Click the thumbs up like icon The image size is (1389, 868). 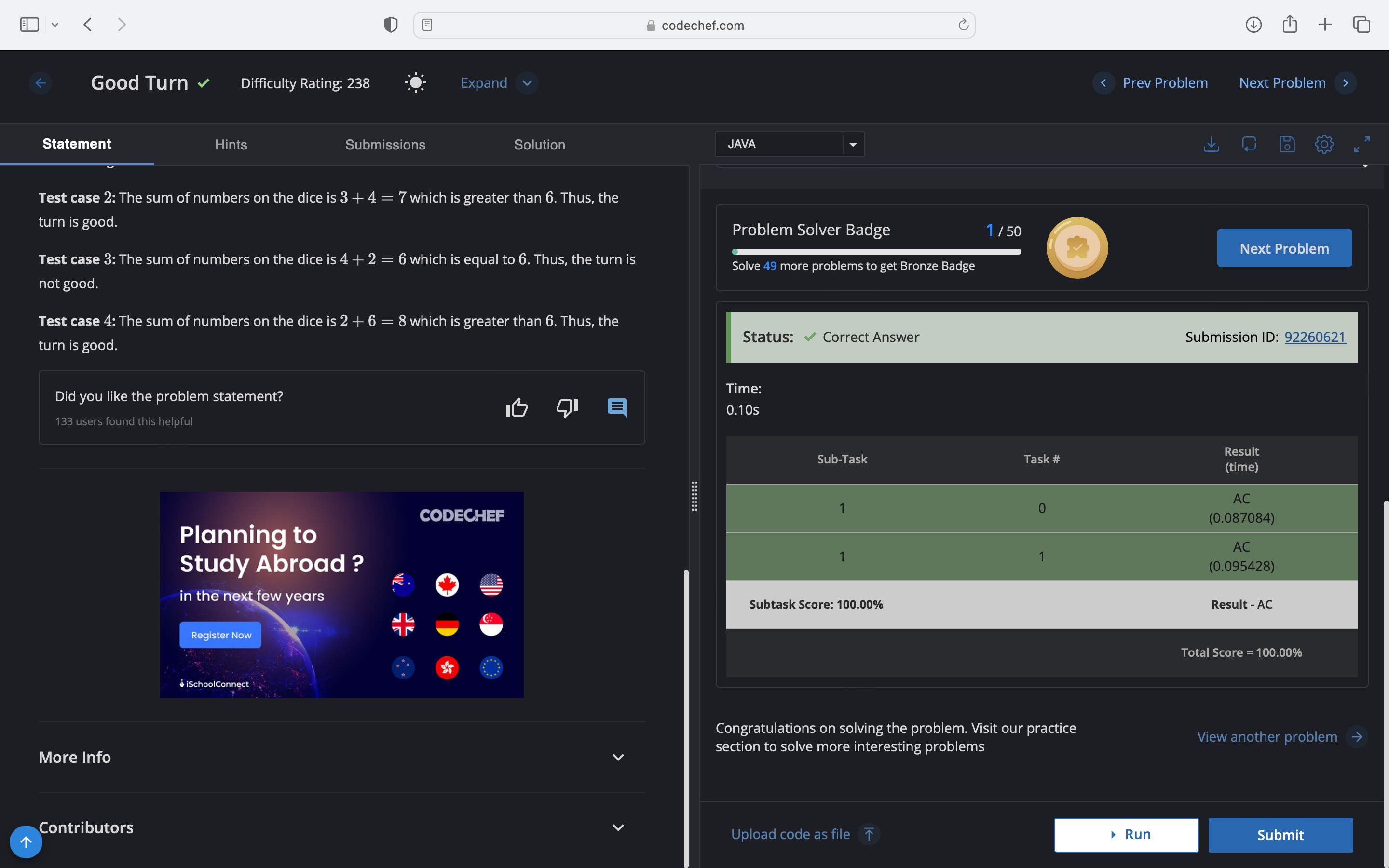click(x=517, y=407)
